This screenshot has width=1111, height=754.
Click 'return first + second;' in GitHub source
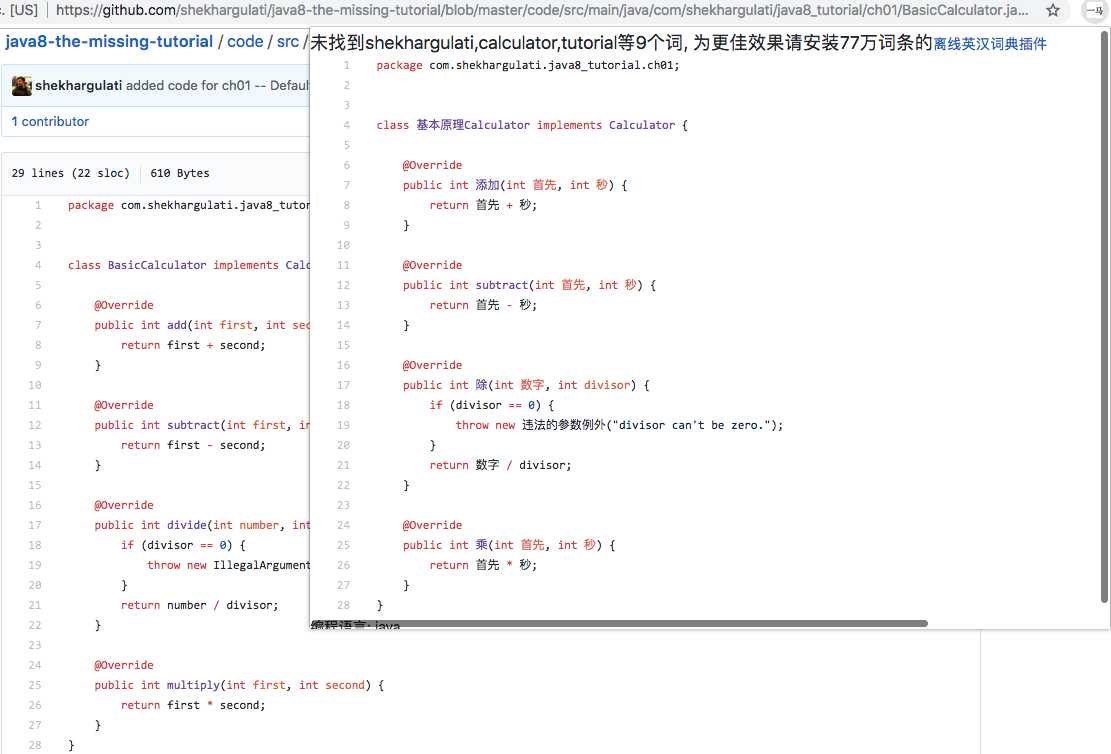[x=193, y=345]
